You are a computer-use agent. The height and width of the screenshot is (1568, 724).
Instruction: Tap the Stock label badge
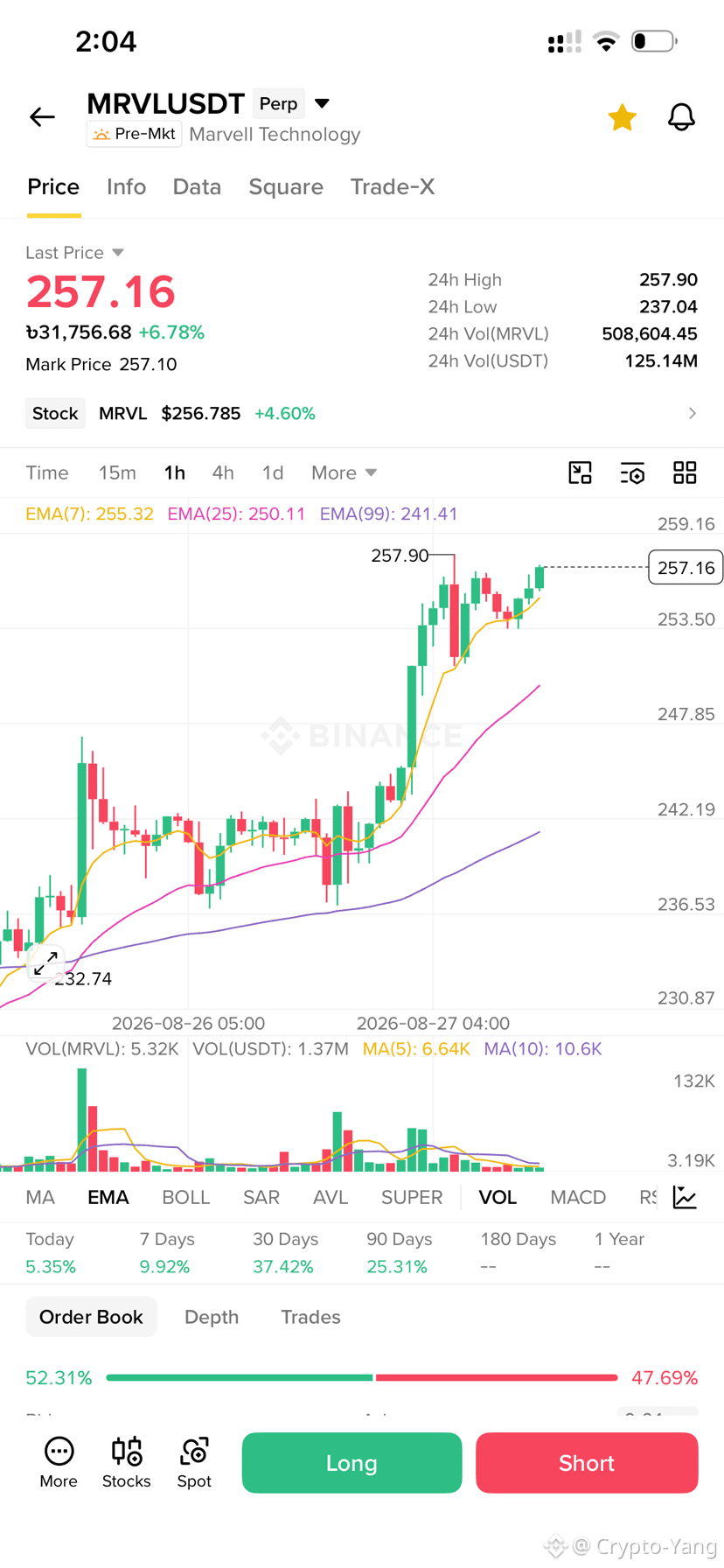(x=55, y=413)
